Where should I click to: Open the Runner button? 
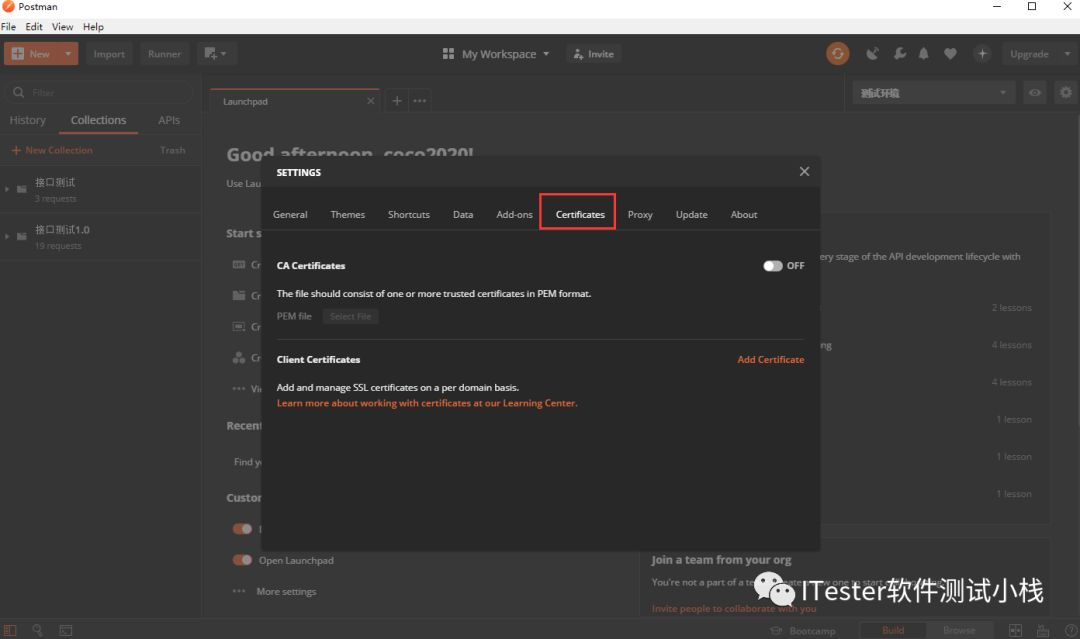(x=164, y=54)
